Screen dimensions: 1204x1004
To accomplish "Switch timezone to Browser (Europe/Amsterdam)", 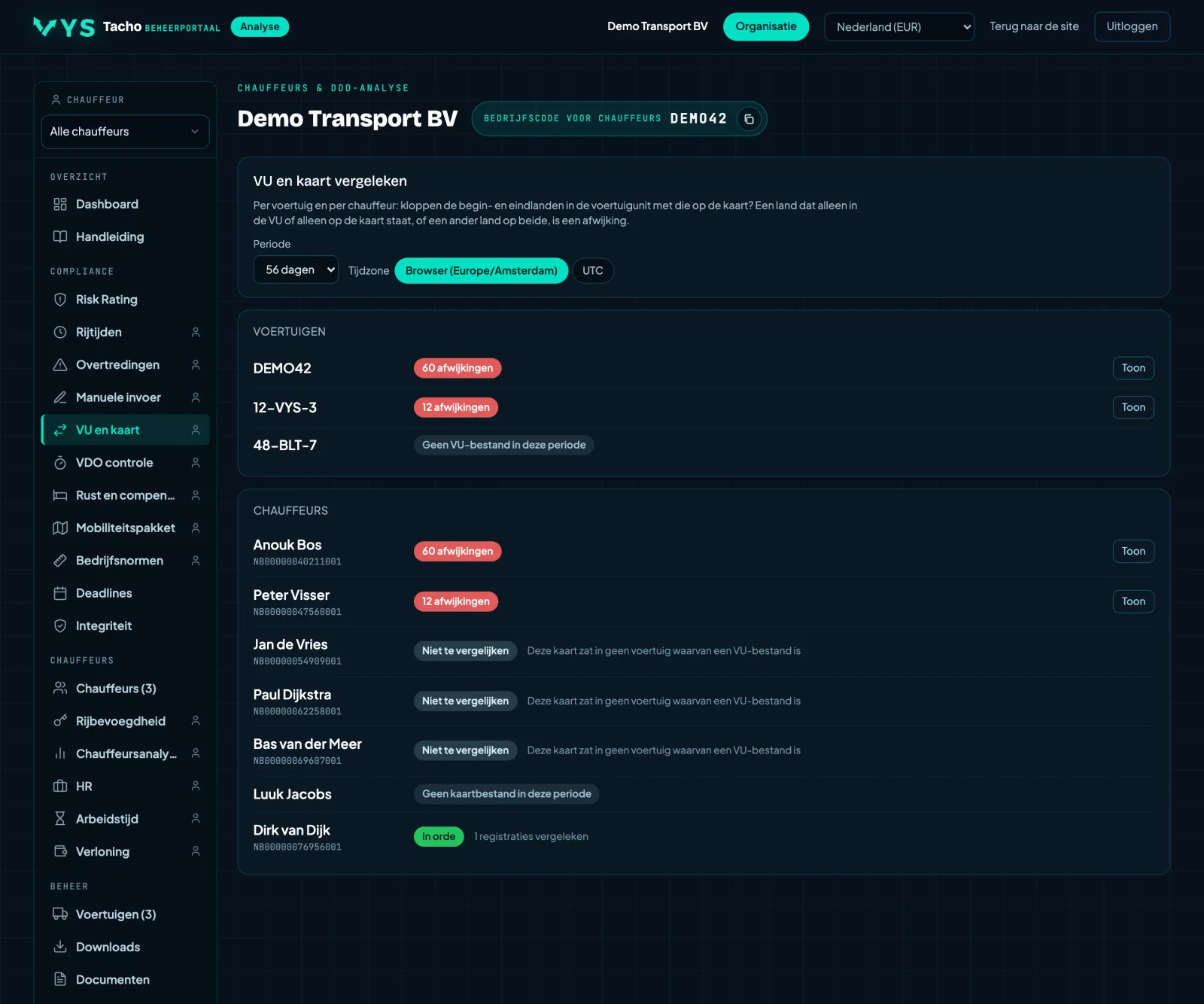I will [482, 271].
